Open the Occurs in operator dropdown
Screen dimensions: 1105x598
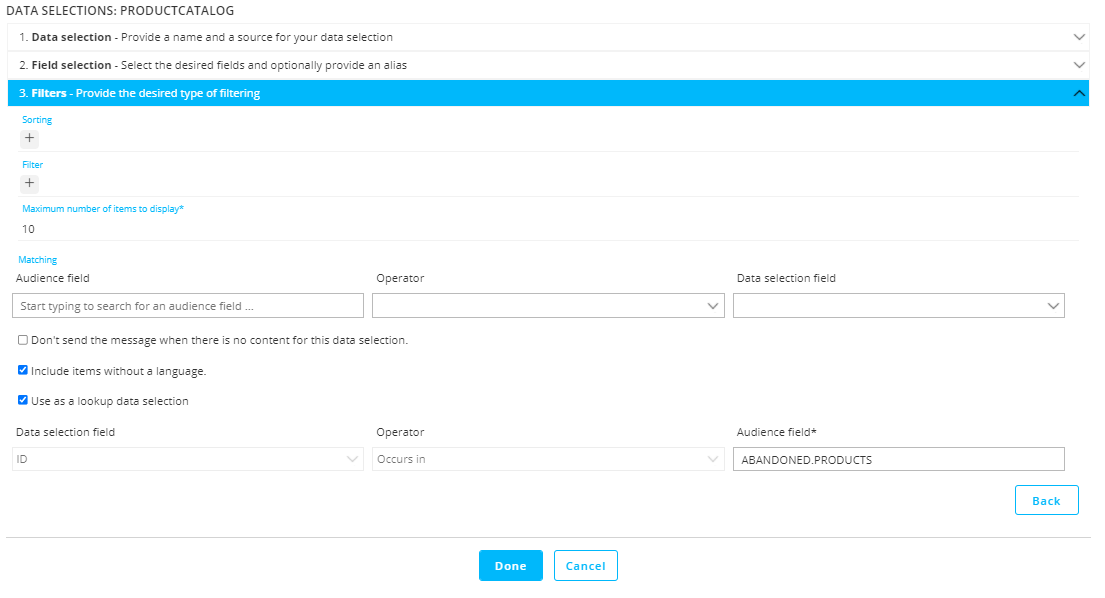547,459
